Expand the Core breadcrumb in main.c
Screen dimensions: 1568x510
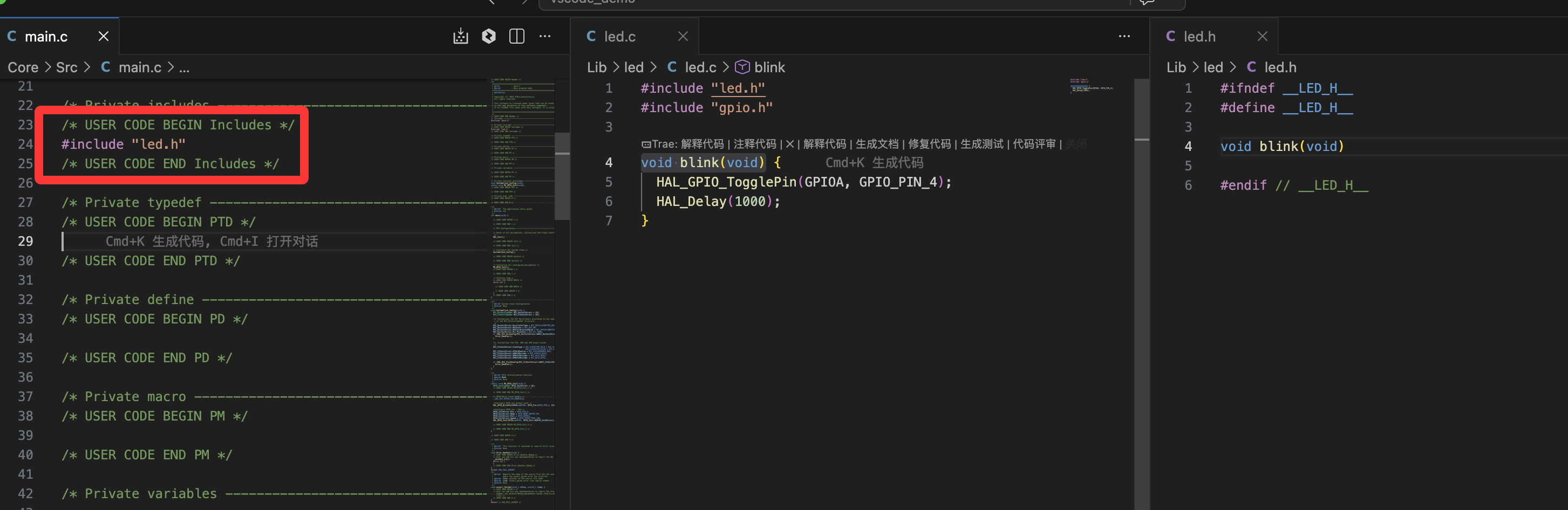[23, 67]
